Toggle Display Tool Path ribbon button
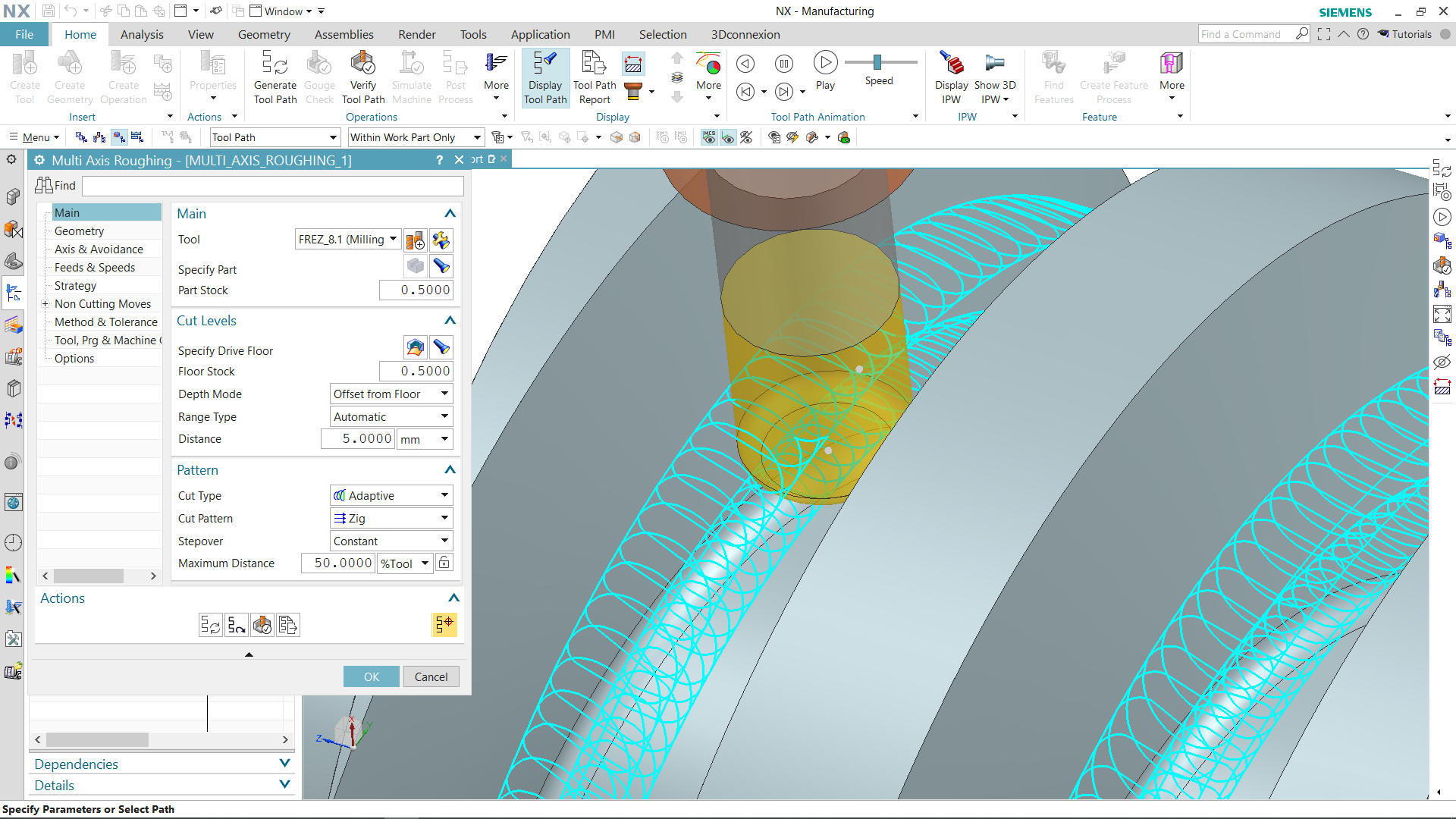The height and width of the screenshot is (819, 1456). [545, 77]
